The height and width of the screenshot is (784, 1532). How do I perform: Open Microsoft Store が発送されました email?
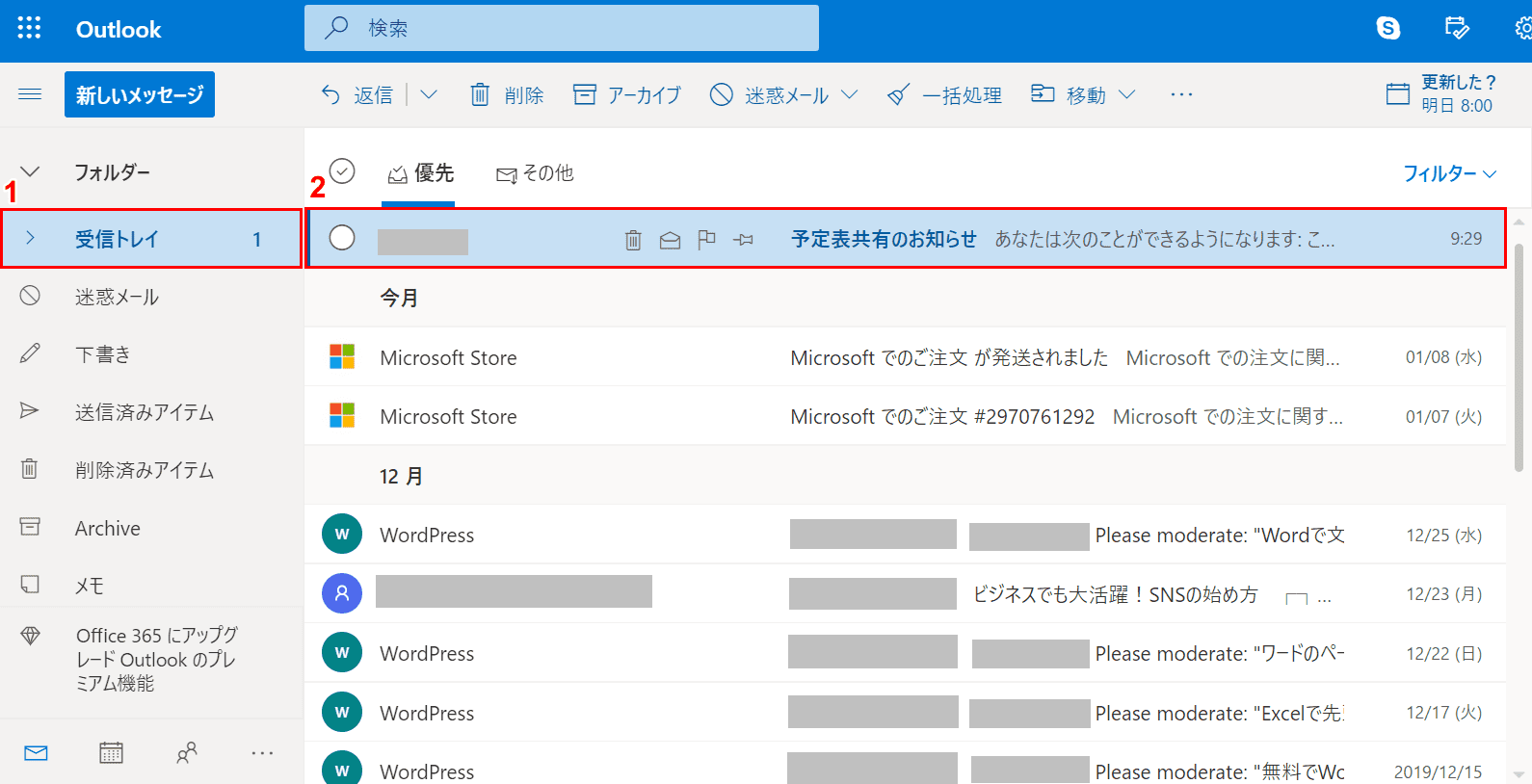906,357
